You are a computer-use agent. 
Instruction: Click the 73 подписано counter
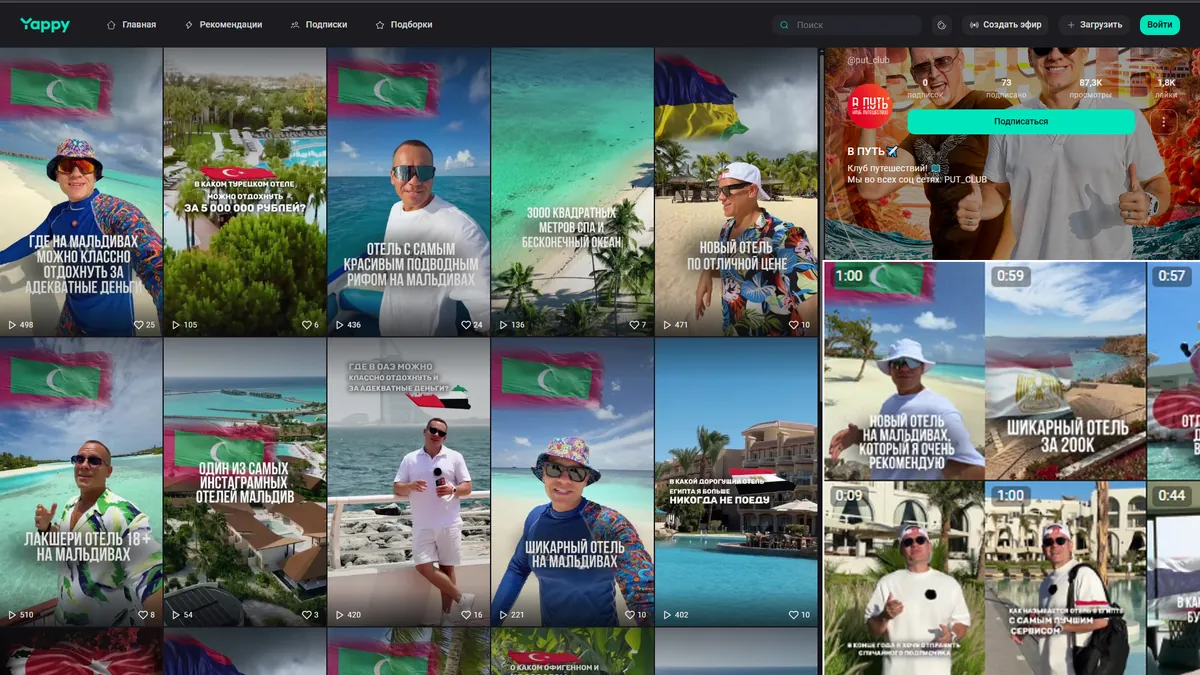1006,88
